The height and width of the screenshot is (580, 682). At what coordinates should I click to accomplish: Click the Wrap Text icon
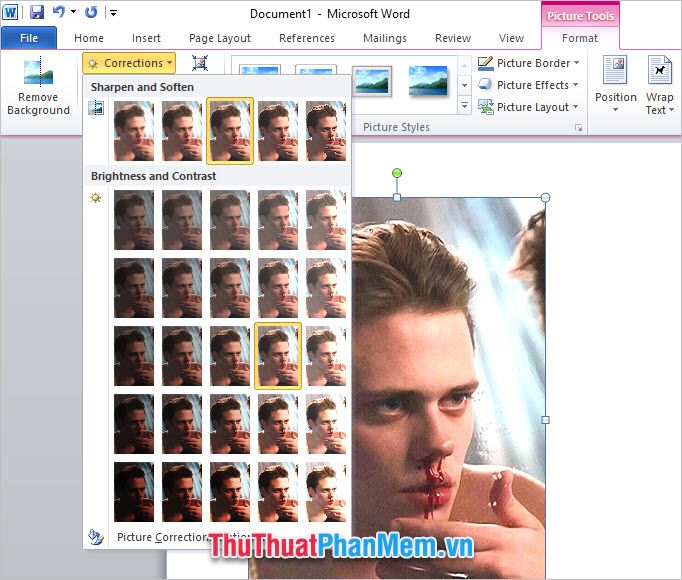tap(660, 85)
